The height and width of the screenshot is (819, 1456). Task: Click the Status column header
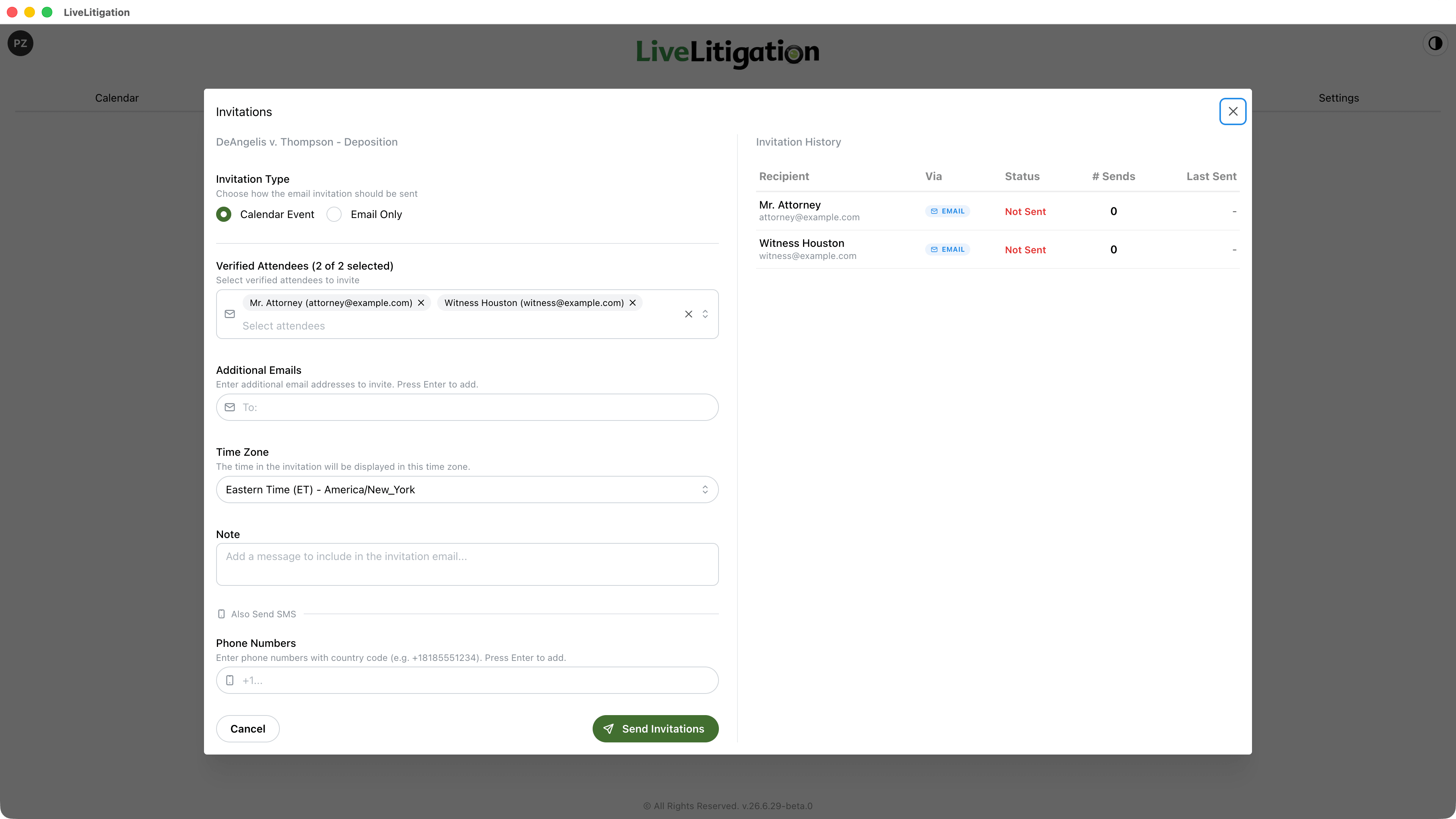(1022, 176)
